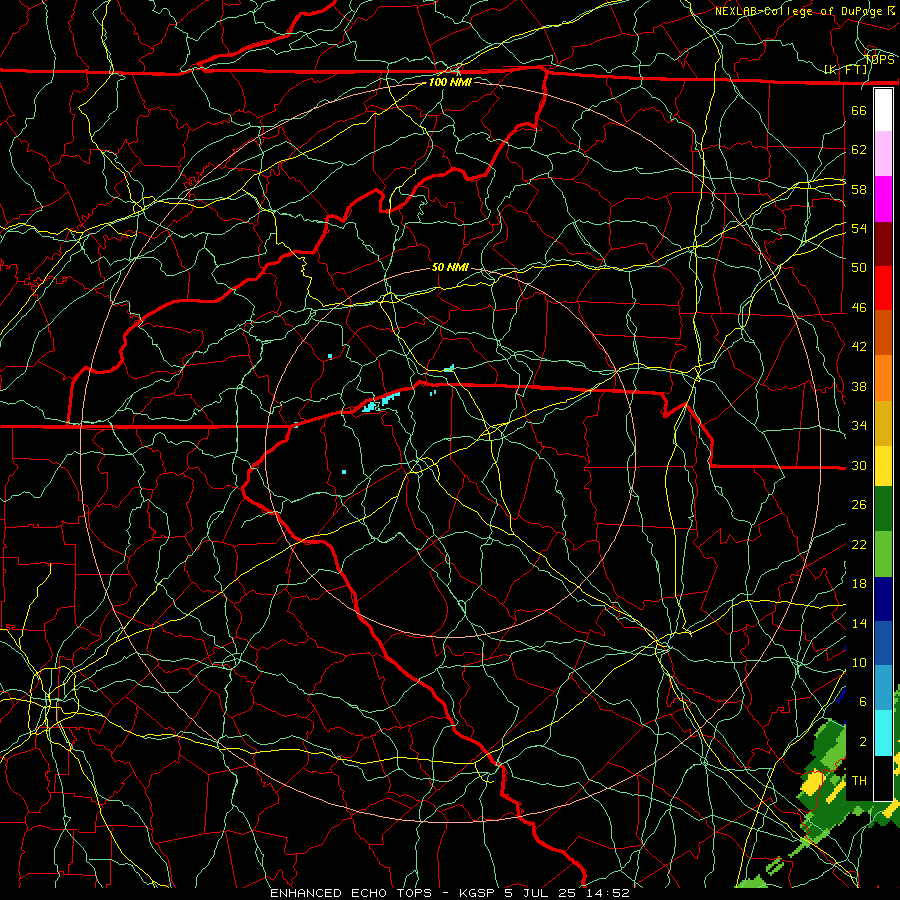Click the 38 value on legend

click(x=859, y=386)
